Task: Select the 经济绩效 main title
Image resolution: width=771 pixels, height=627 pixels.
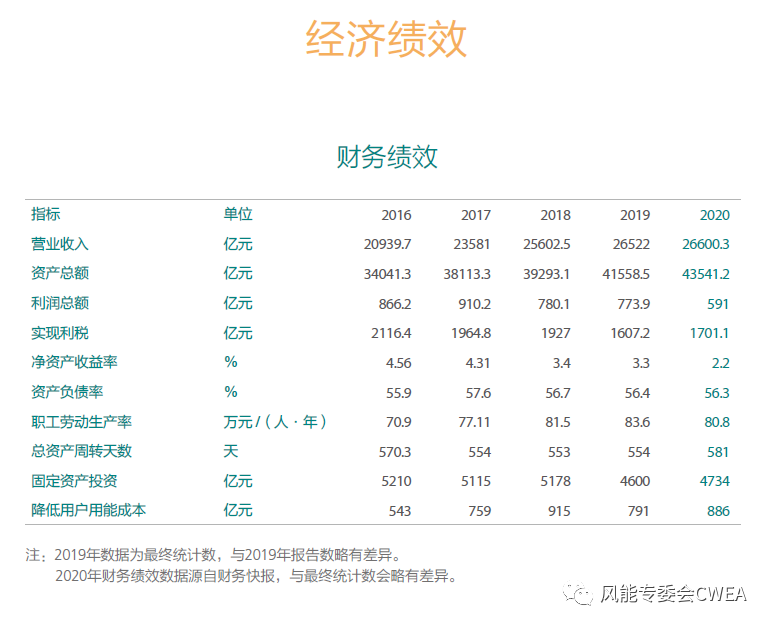Action: click(386, 40)
